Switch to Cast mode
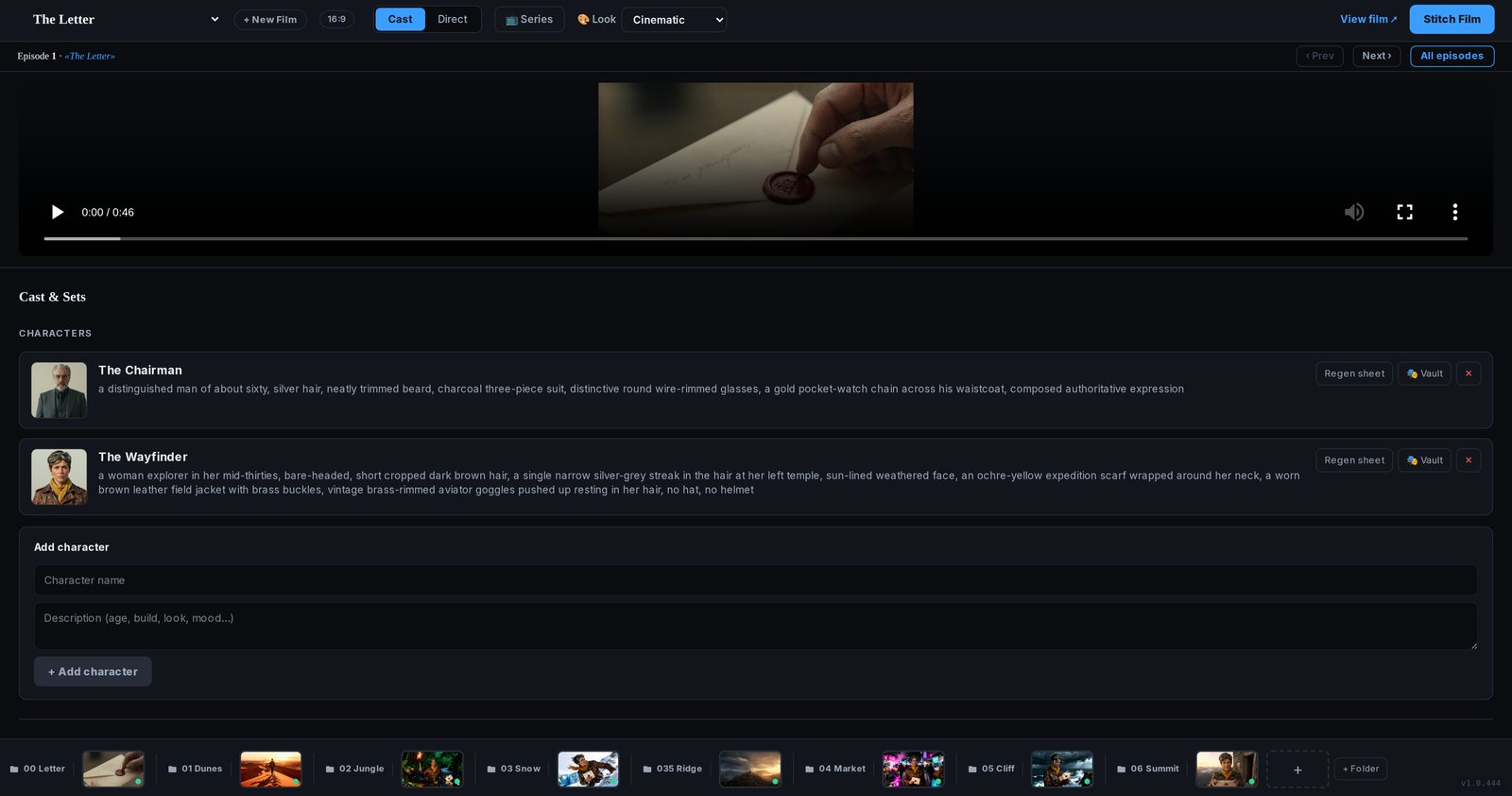 click(x=400, y=19)
